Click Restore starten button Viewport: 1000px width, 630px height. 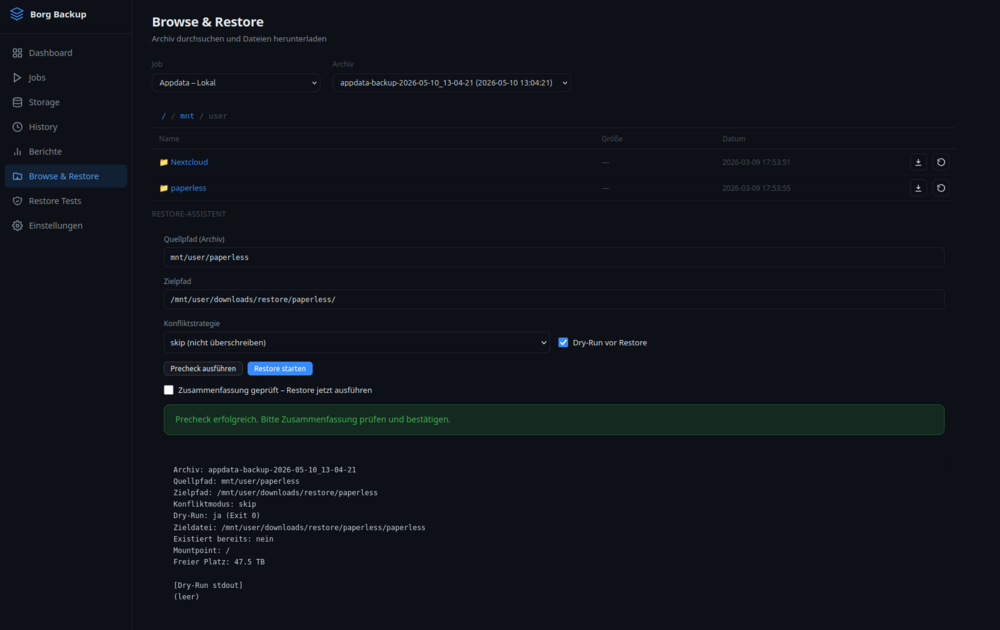(x=280, y=369)
